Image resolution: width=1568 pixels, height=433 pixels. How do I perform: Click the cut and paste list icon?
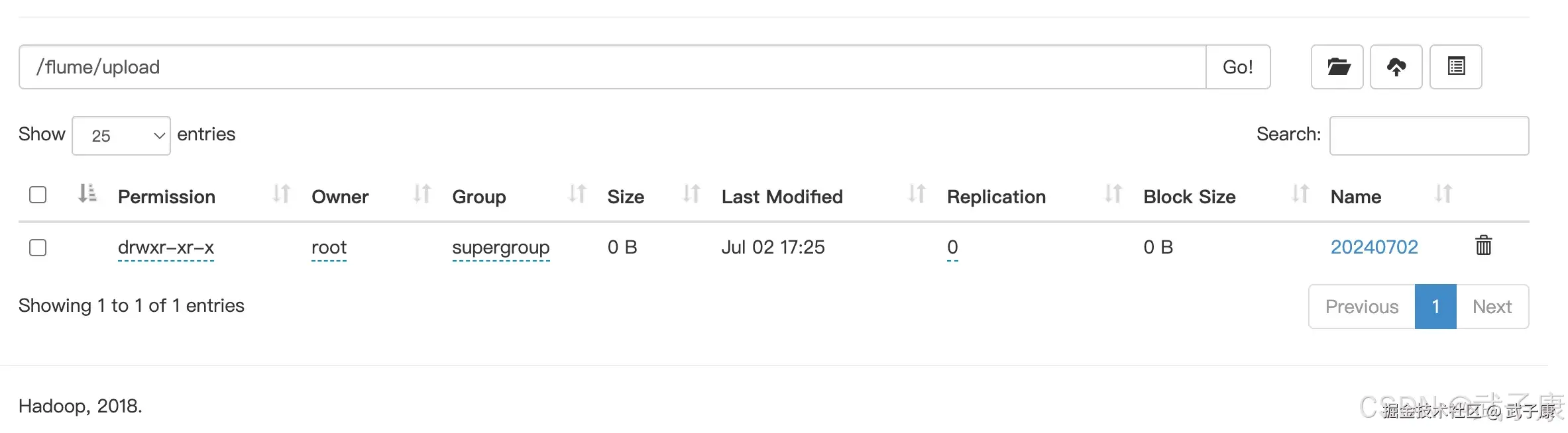tap(1455, 67)
